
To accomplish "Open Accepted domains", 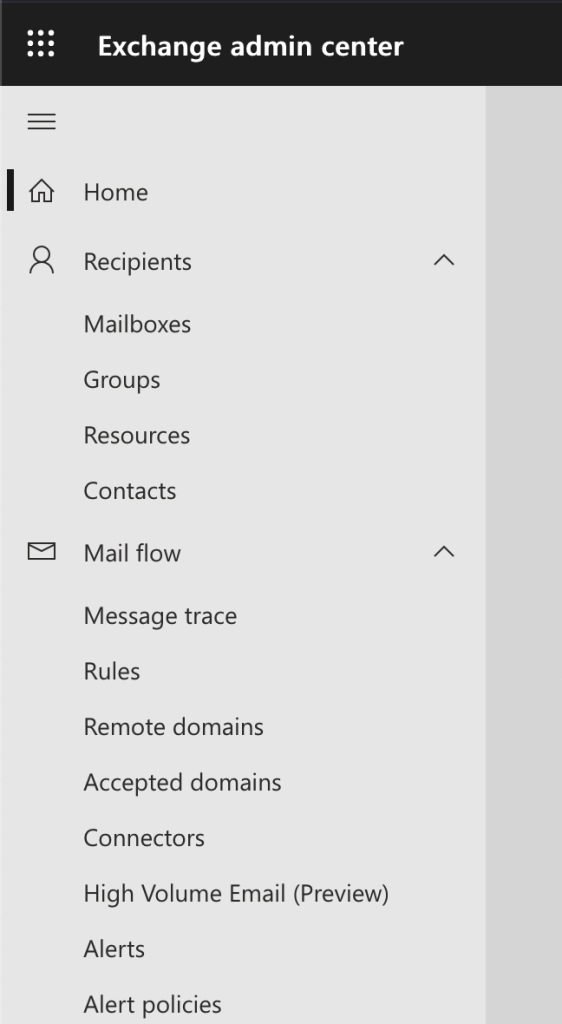I will (182, 782).
